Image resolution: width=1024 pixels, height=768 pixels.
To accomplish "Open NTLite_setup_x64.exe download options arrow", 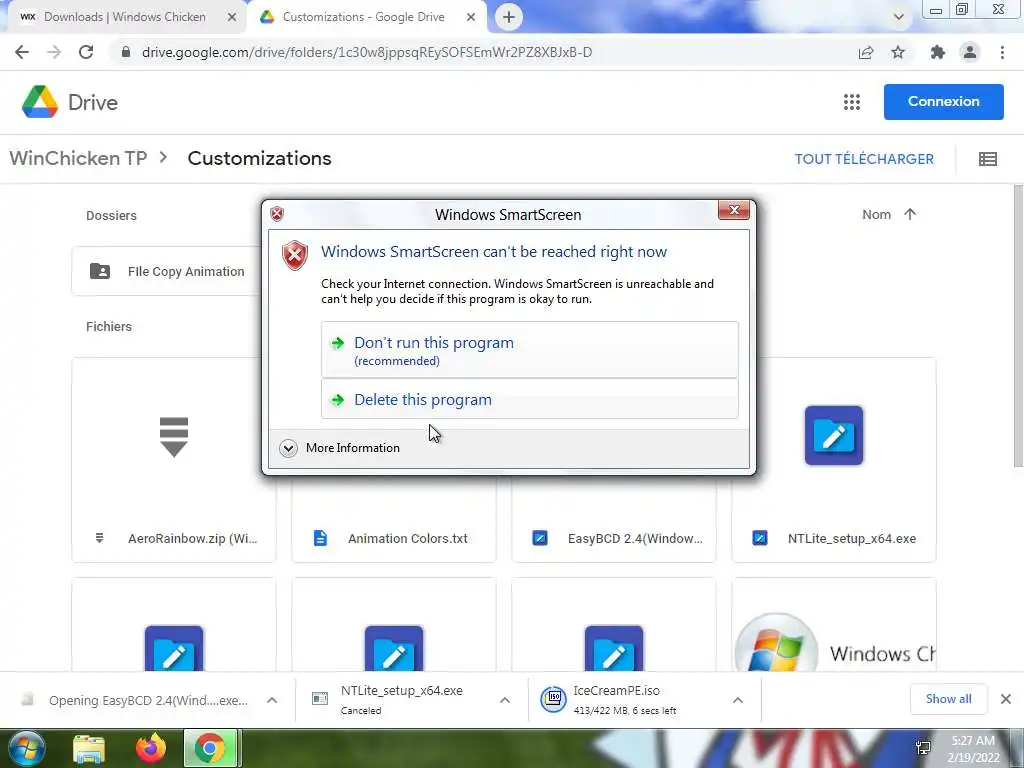I will (505, 700).
